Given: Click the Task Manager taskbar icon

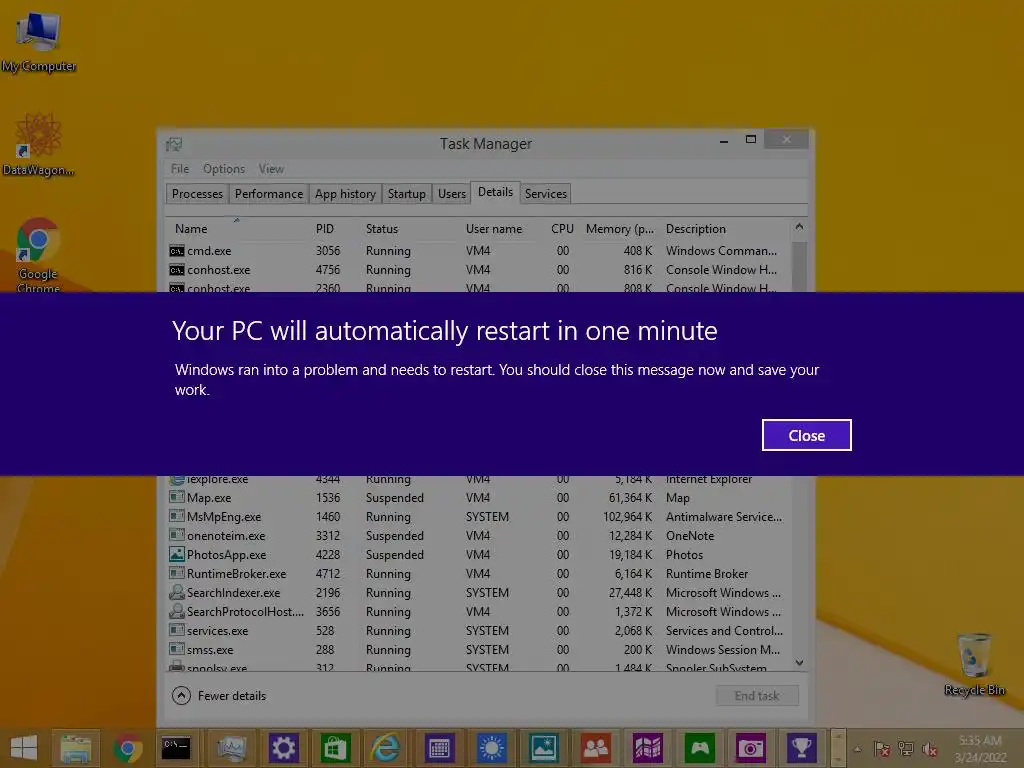Looking at the screenshot, I should click(231, 748).
